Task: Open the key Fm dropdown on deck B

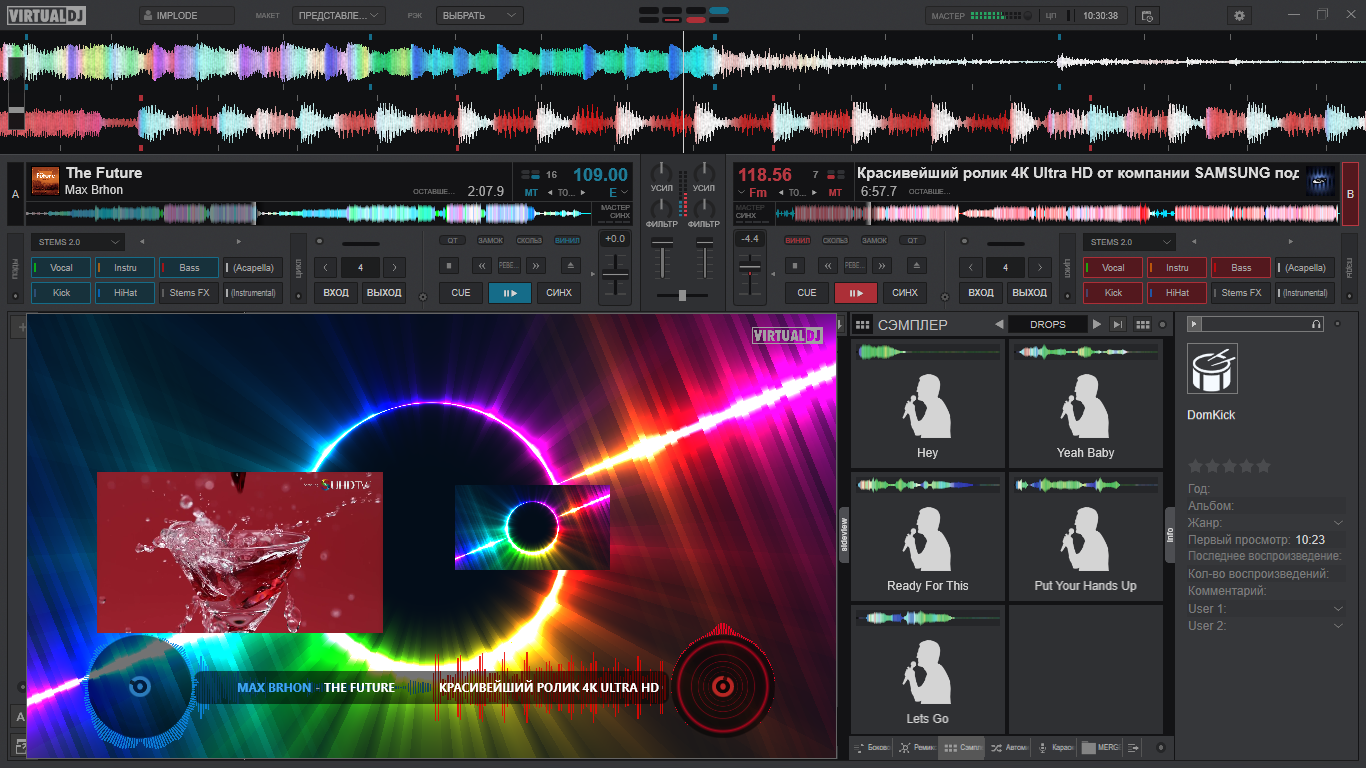Action: pos(753,192)
